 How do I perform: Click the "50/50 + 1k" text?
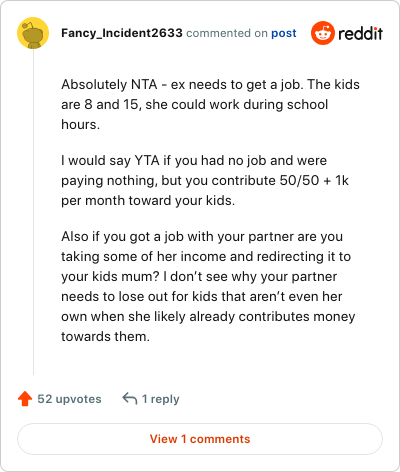[314, 180]
